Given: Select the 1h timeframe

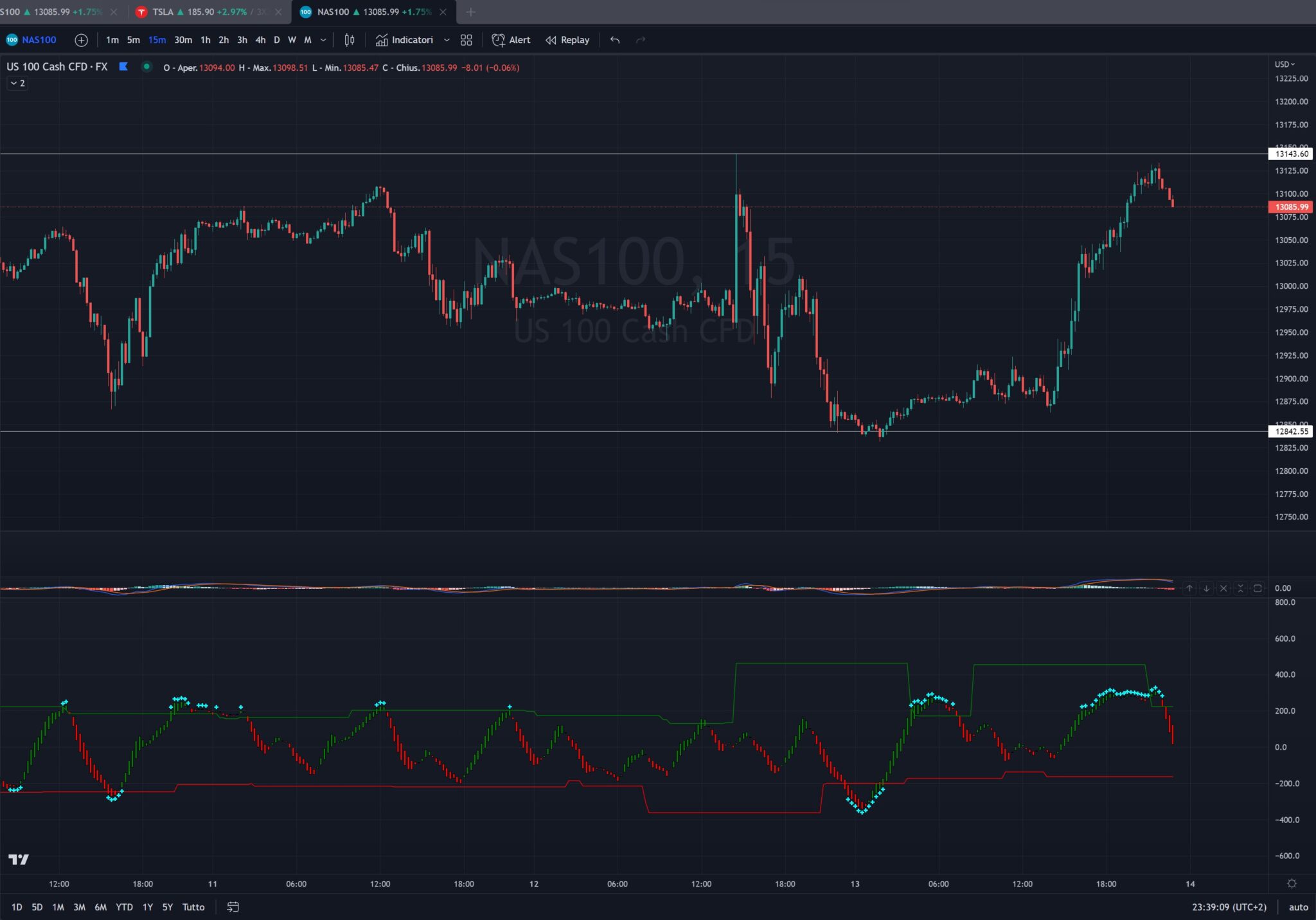Looking at the screenshot, I should (205, 40).
